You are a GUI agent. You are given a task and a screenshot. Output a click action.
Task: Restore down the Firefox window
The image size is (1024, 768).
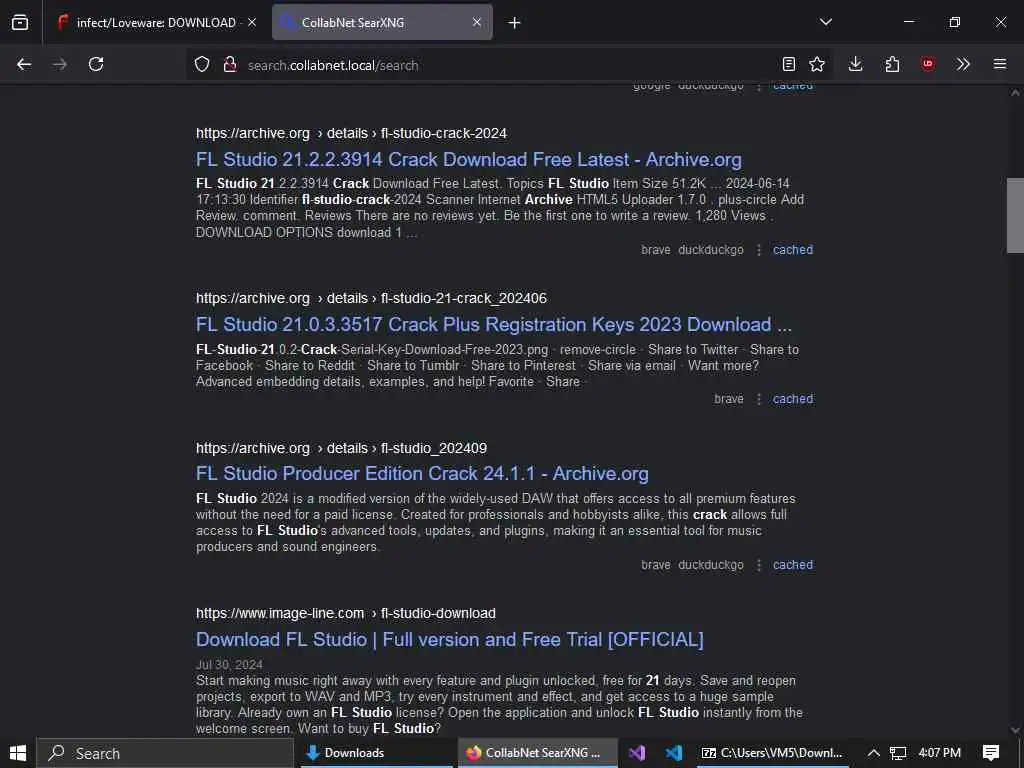955,22
